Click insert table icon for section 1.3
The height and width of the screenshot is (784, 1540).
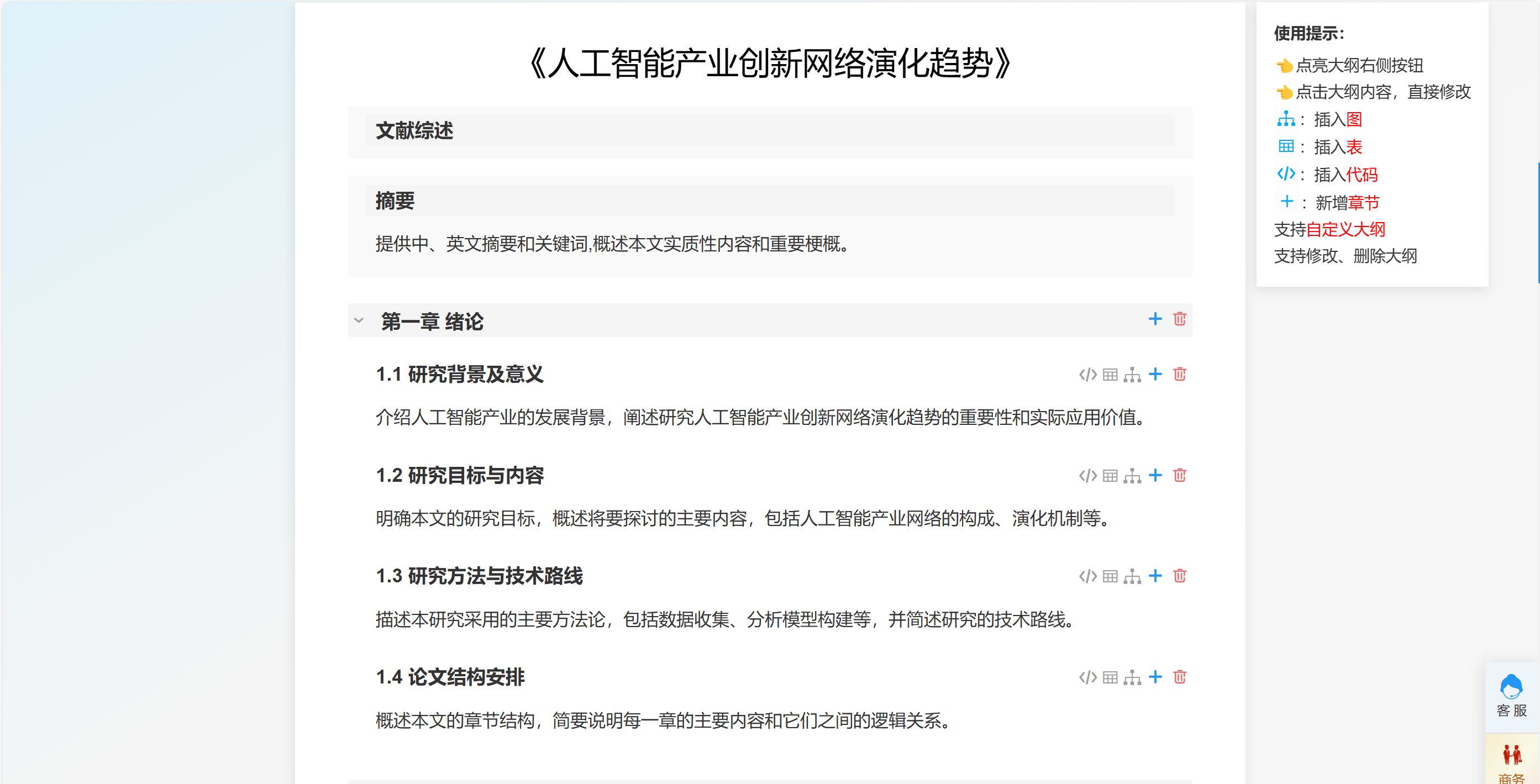point(1110,577)
